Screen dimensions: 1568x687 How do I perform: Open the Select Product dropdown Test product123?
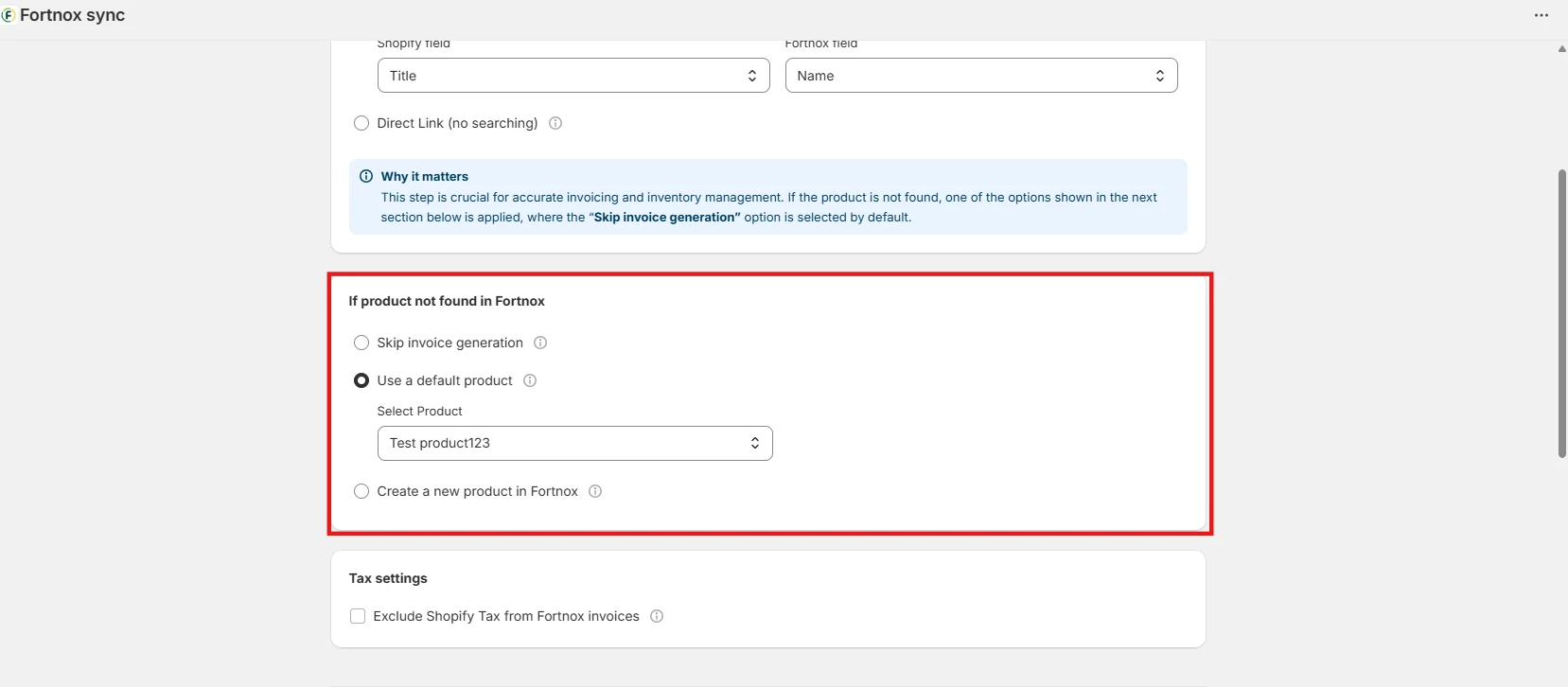(575, 443)
